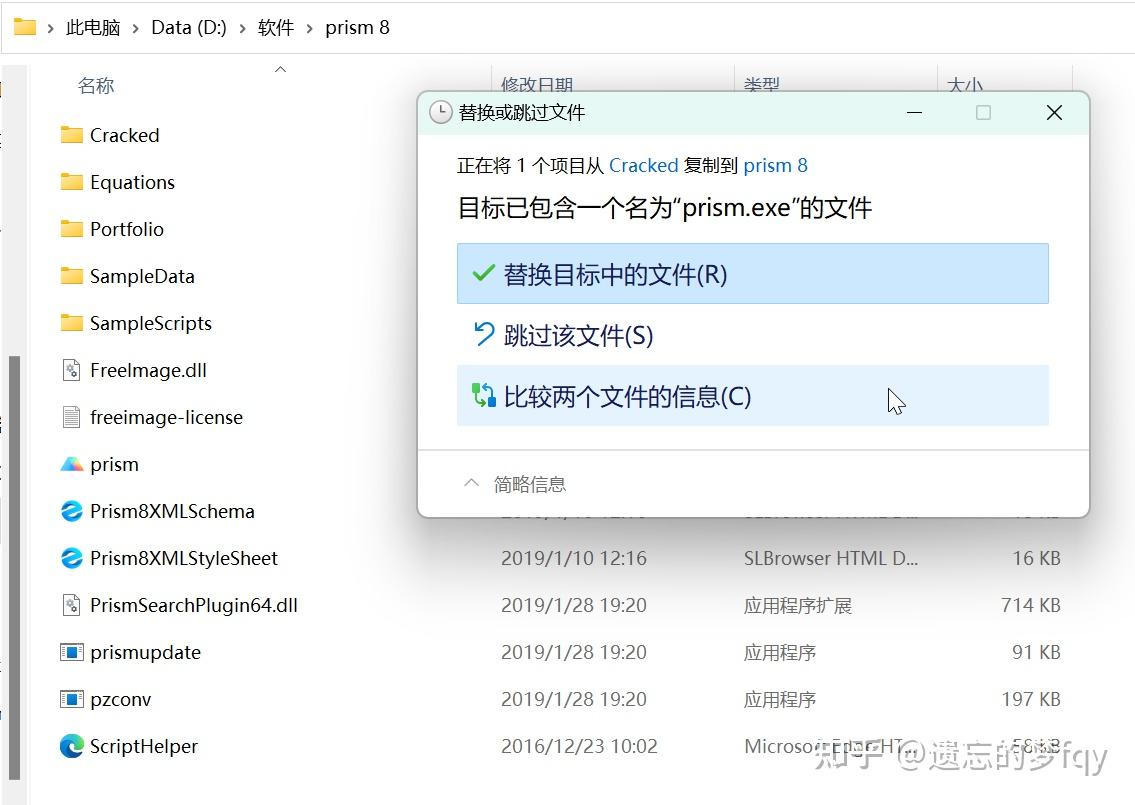
Task: Navigate to 此电脑 in breadcrumb
Action: coord(93,28)
